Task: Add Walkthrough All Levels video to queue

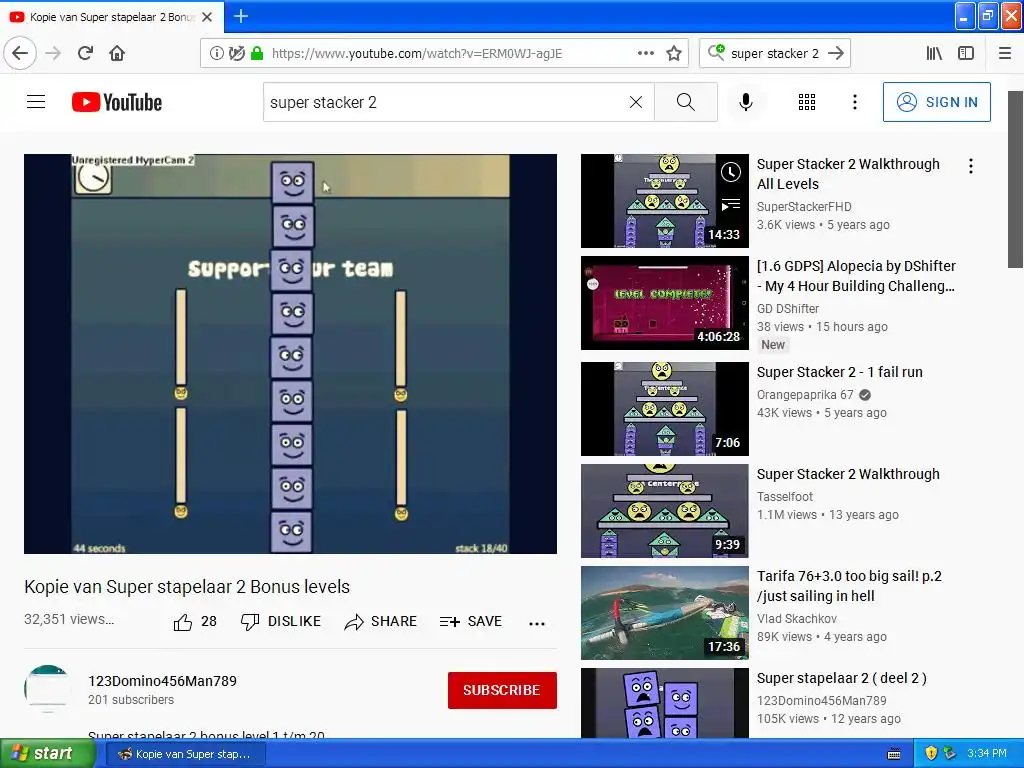Action: pyautogui.click(x=731, y=205)
